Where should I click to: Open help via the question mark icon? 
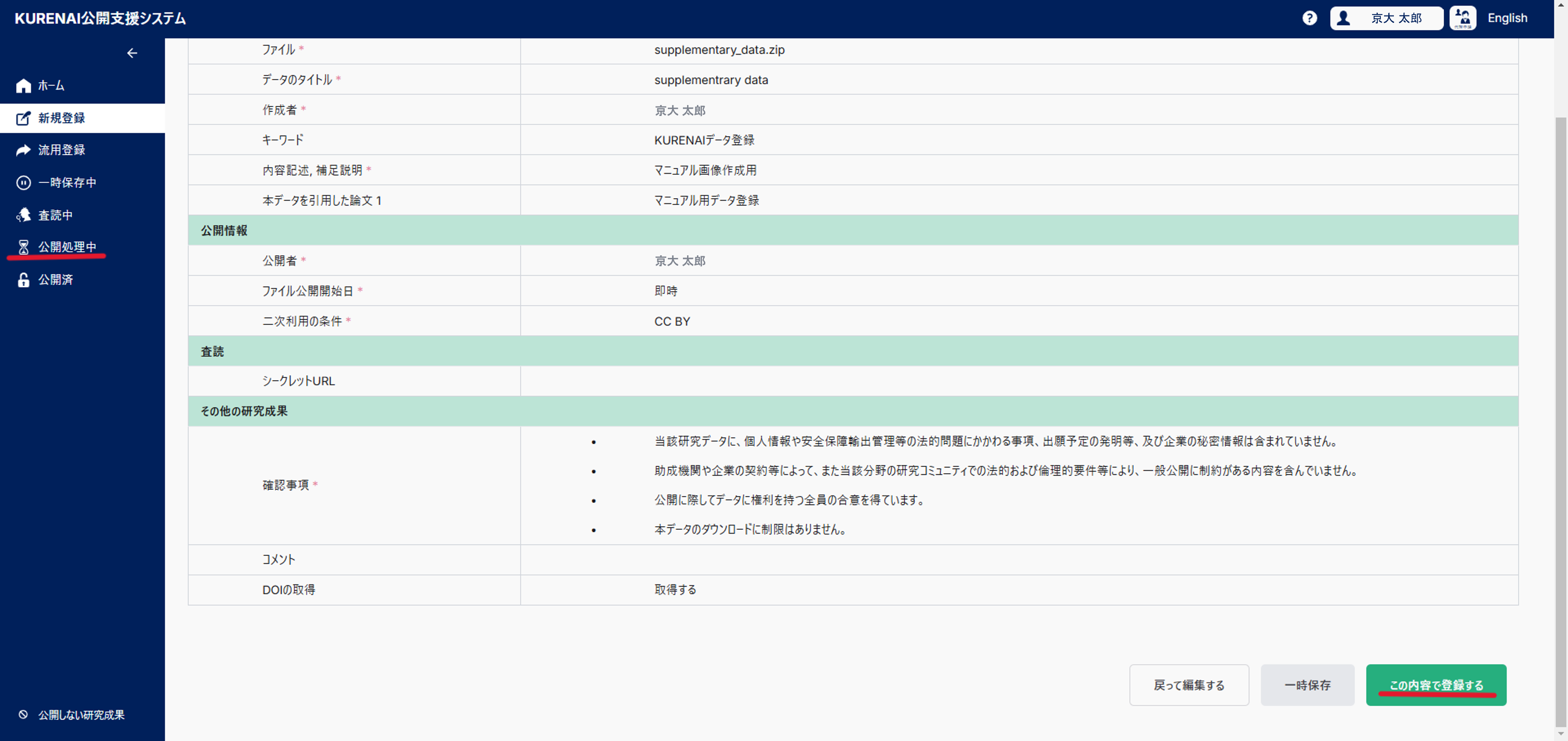(x=1309, y=18)
